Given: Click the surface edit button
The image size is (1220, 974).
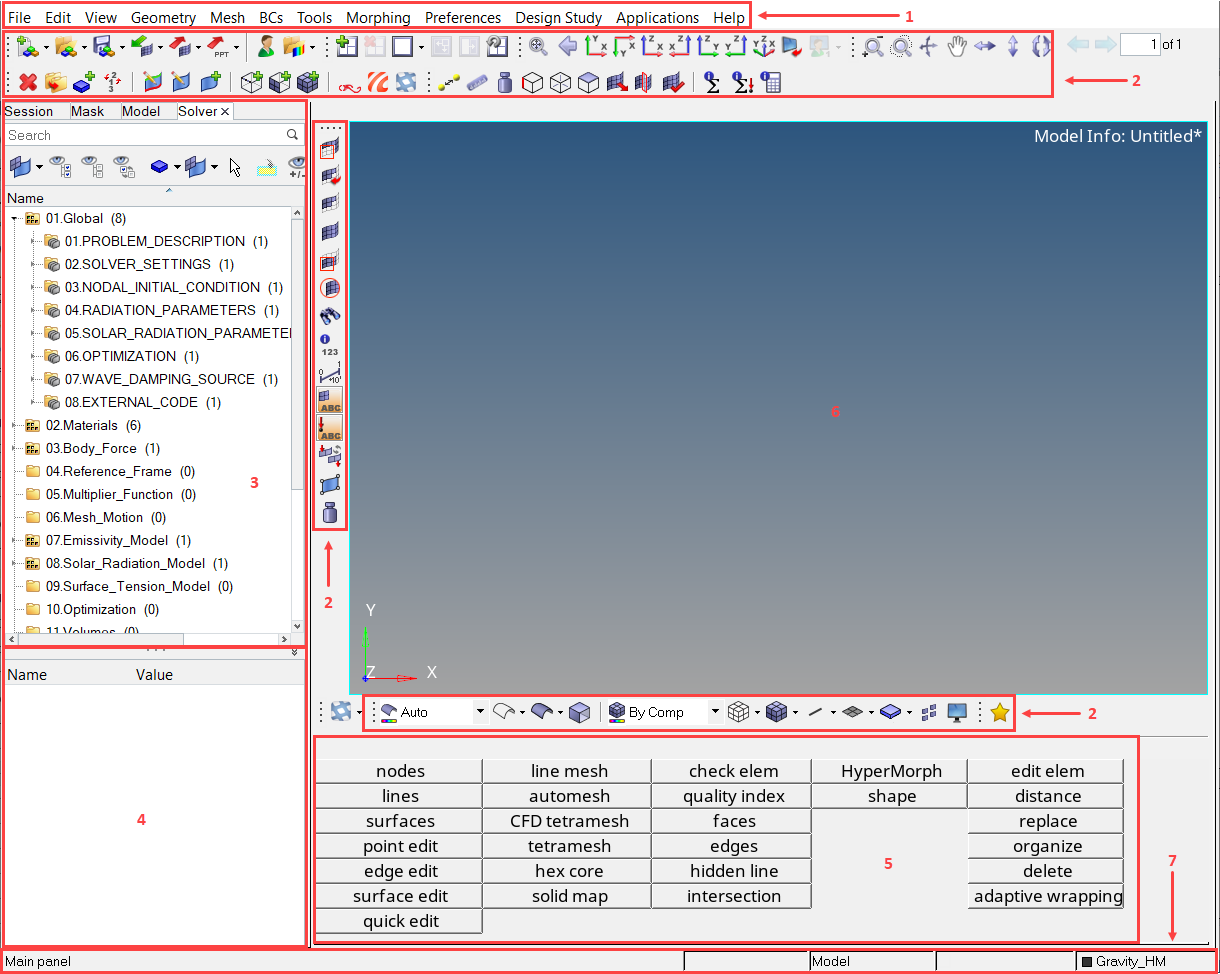Looking at the screenshot, I should [401, 896].
